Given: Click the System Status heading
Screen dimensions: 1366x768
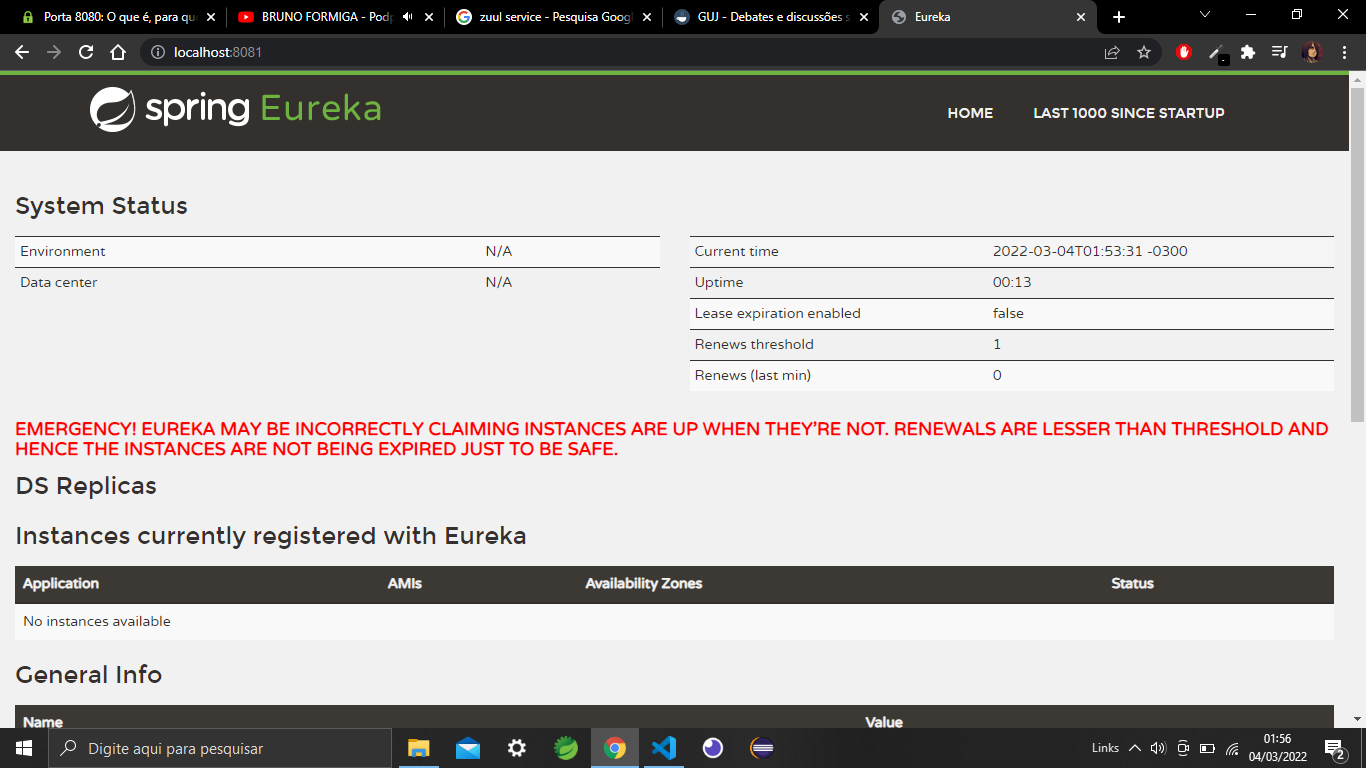Looking at the screenshot, I should click(102, 206).
